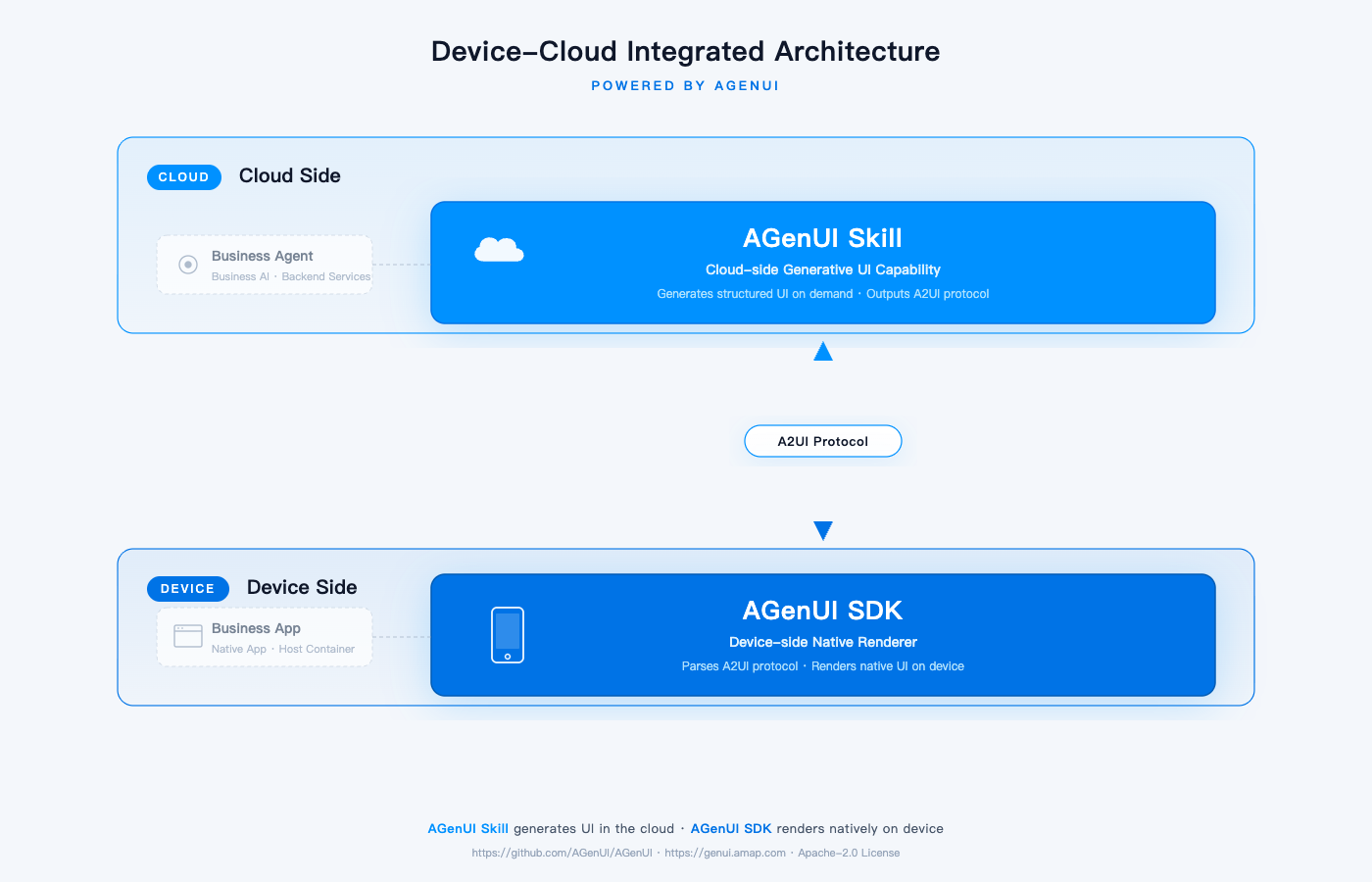Image resolution: width=1372 pixels, height=882 pixels.
Task: Click the smartphone icon in AGenUI SDK box
Action: point(508,635)
